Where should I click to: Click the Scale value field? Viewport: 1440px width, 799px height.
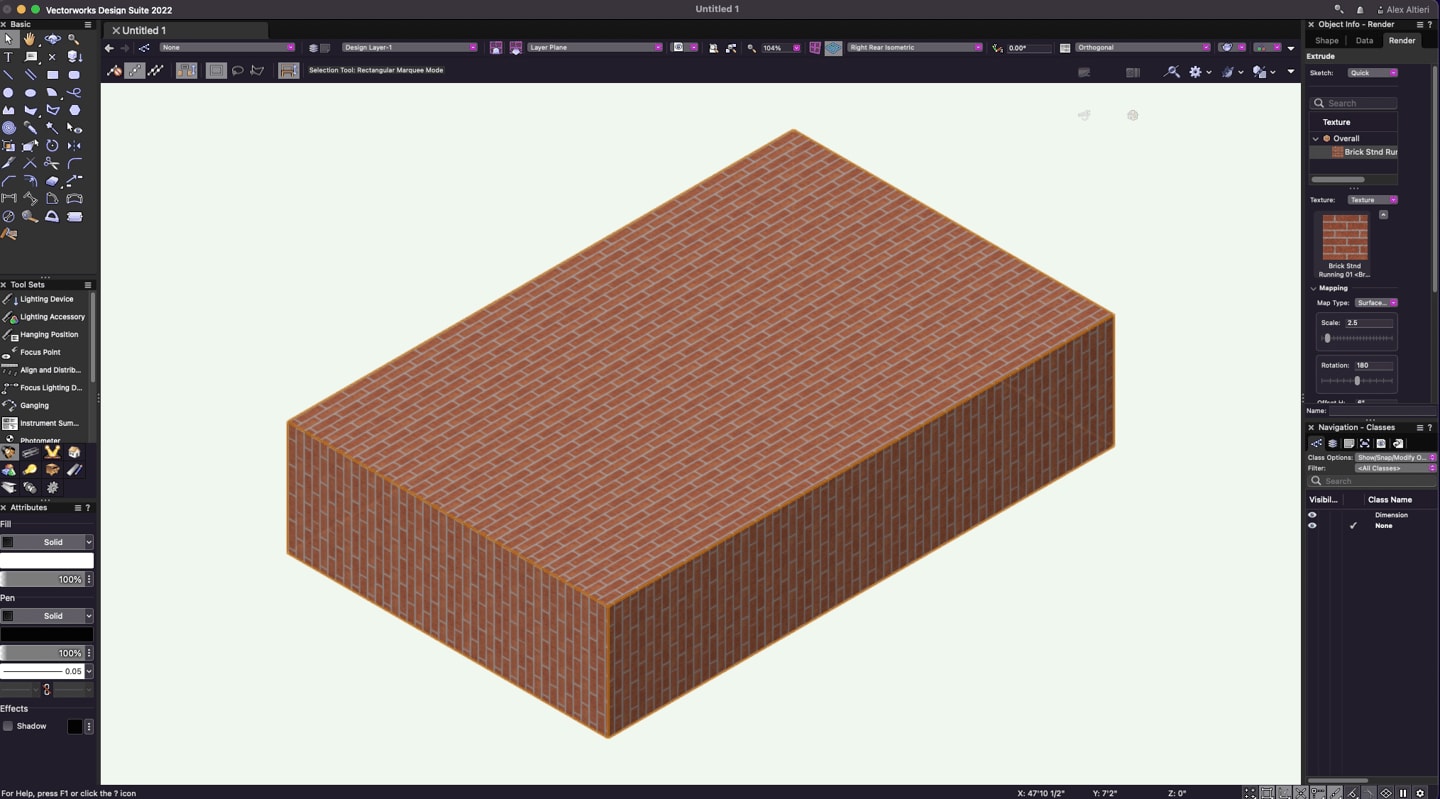tap(1369, 323)
